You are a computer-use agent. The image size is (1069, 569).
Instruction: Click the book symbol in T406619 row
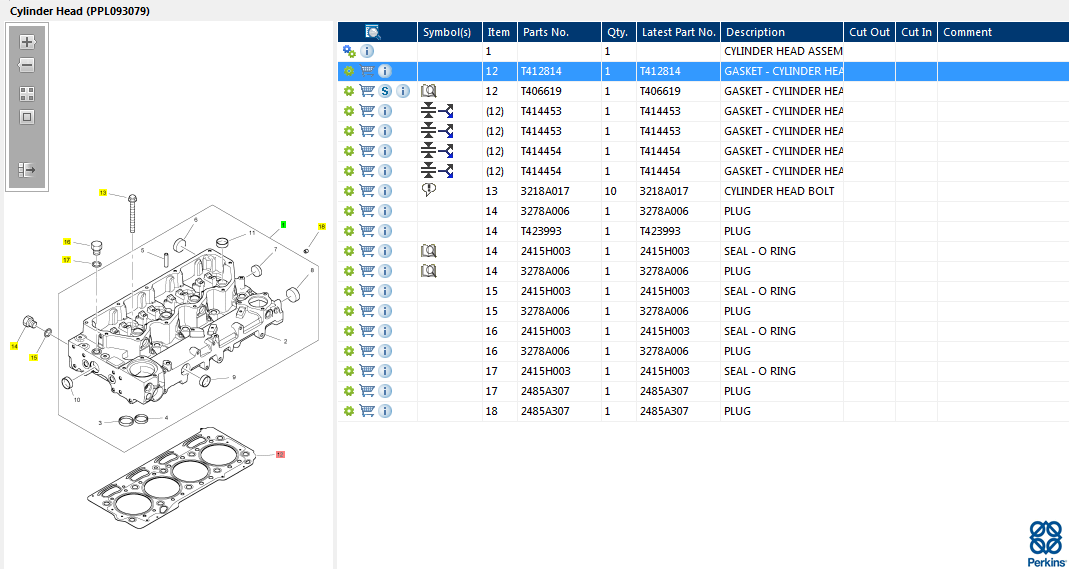tap(429, 91)
